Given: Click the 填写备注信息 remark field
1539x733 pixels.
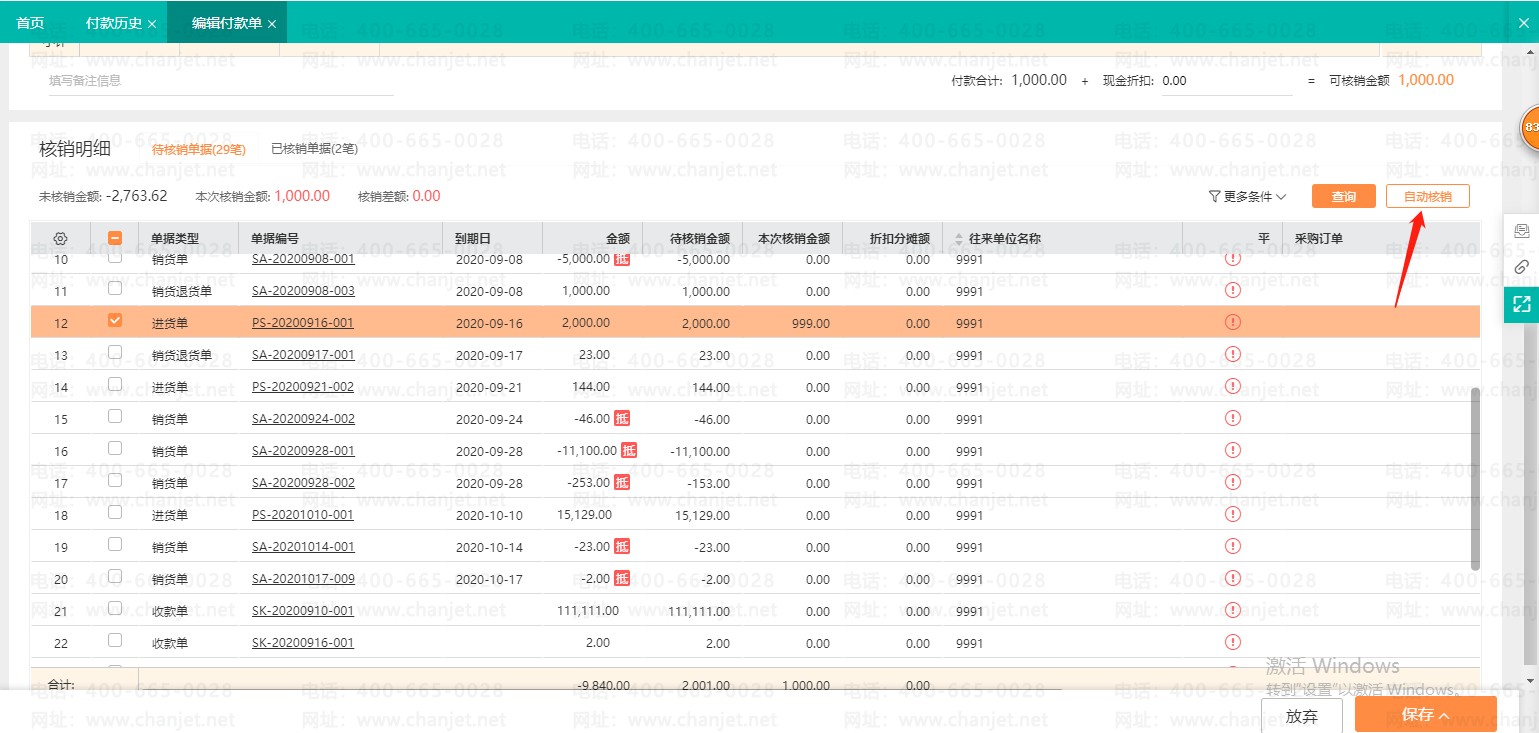Looking at the screenshot, I should 220,81.
